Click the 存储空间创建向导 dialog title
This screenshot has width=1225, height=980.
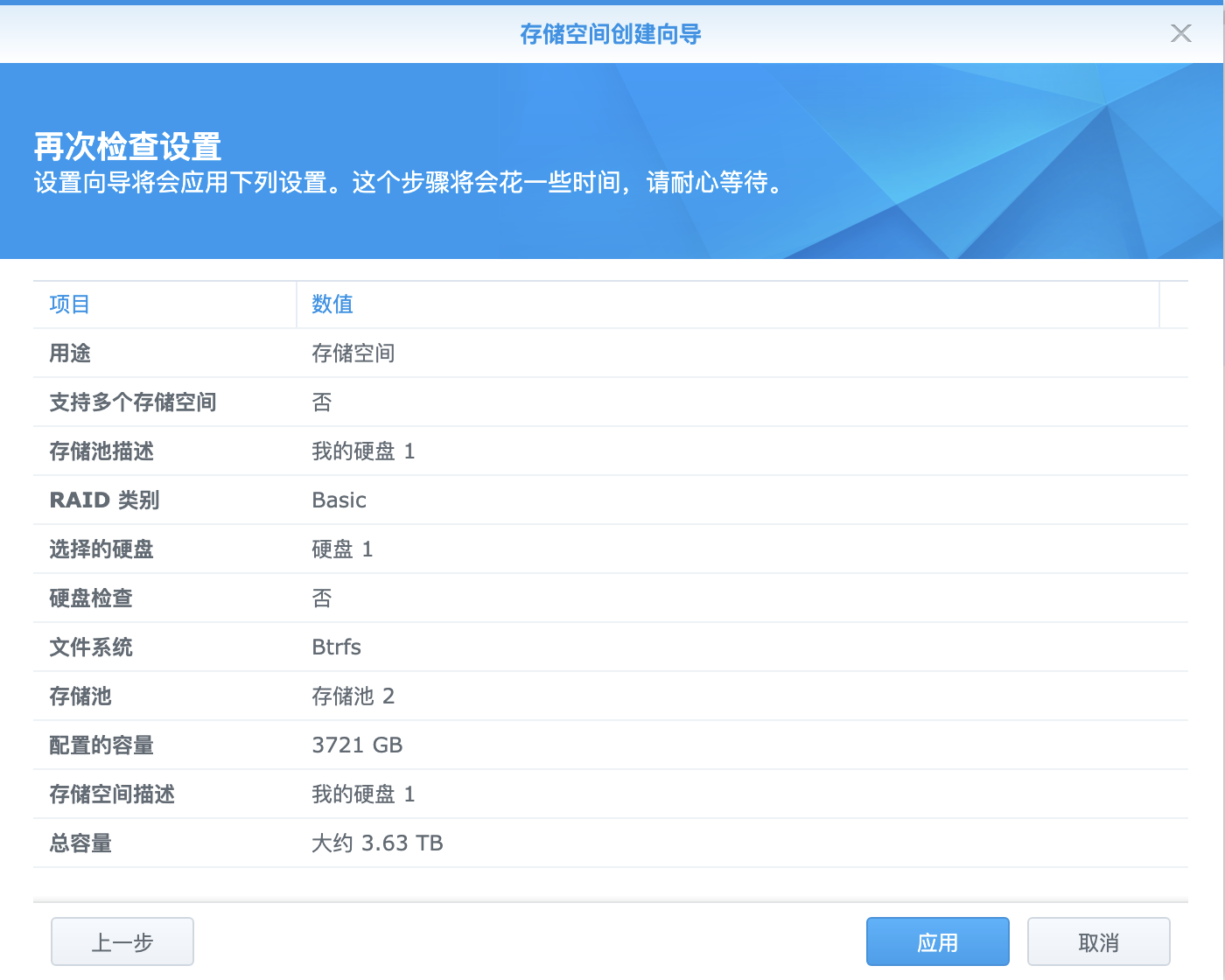611,34
